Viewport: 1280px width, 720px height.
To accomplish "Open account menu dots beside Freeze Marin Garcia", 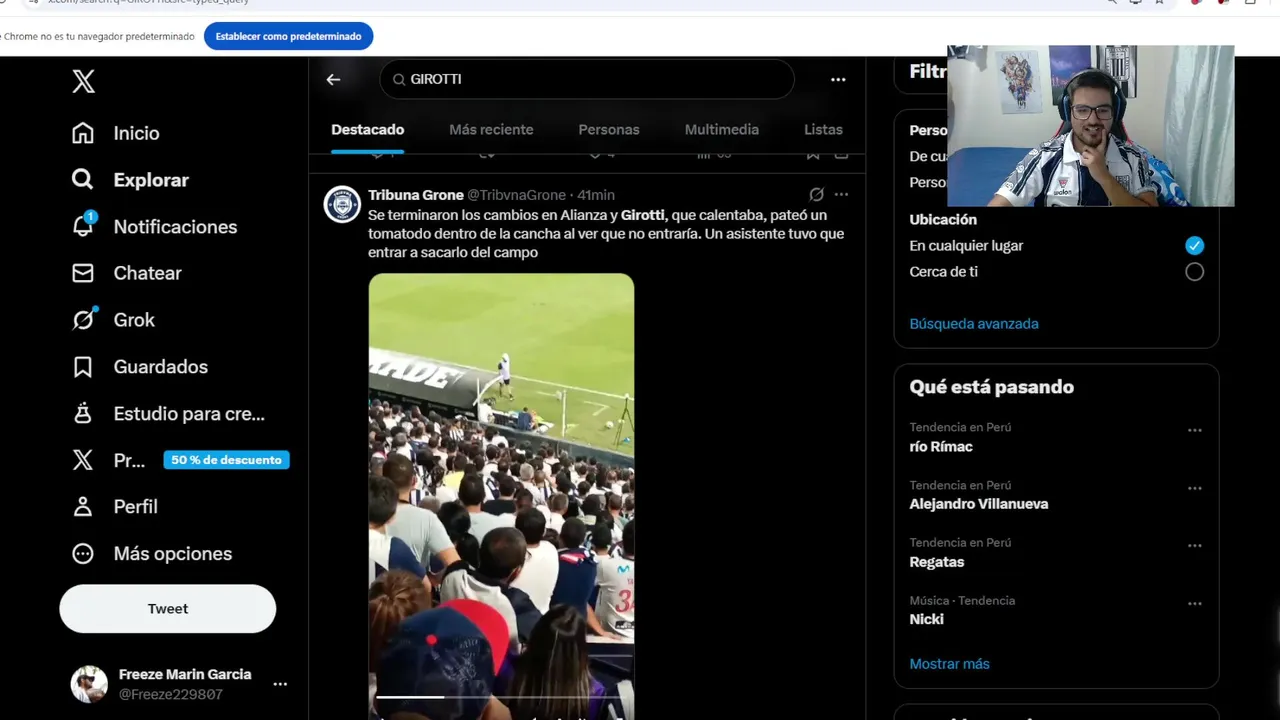I will tap(280, 684).
